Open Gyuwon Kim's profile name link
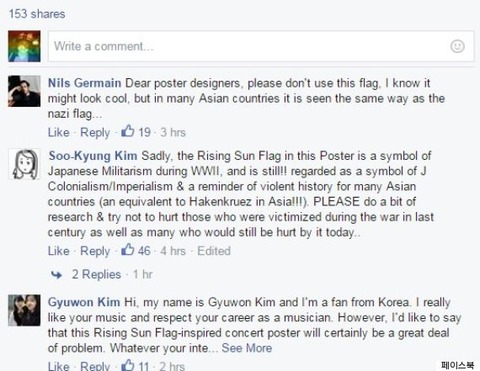 [x=84, y=302]
